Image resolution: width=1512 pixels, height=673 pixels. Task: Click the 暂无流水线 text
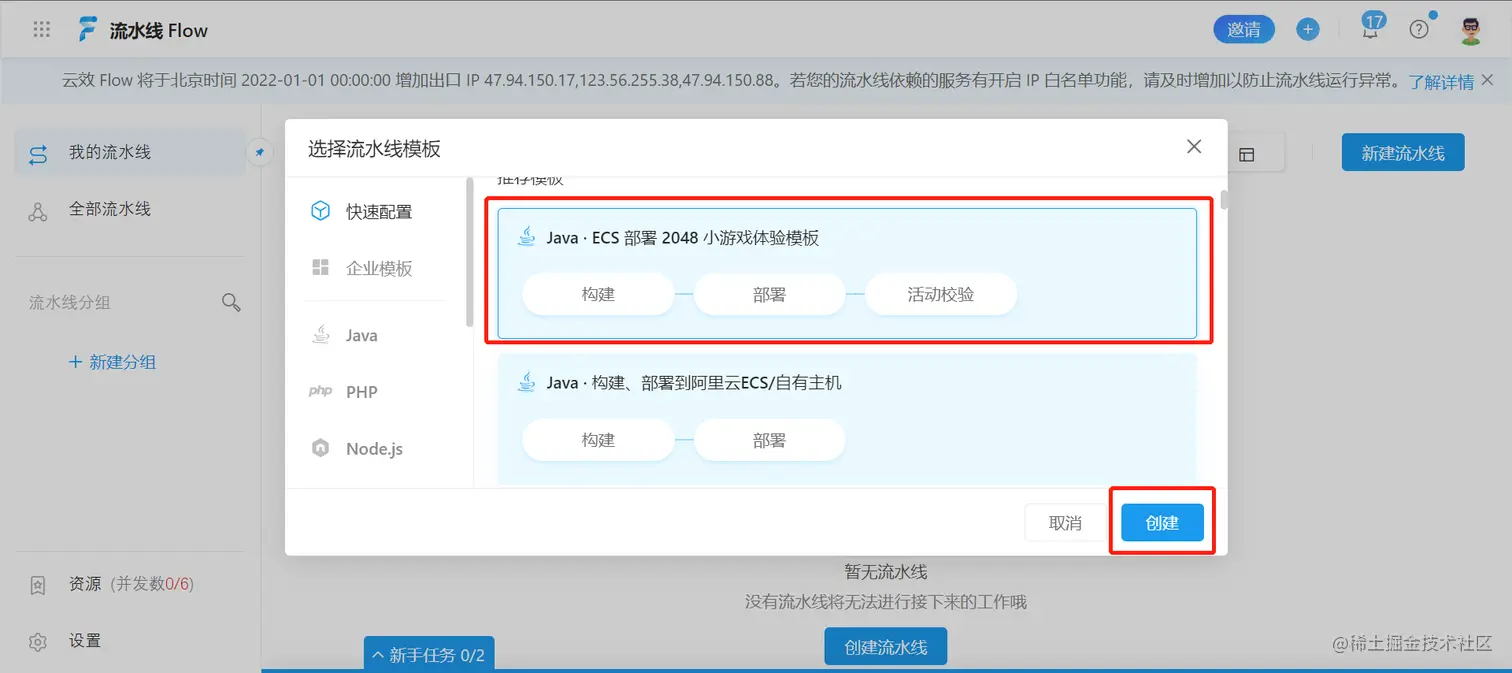[x=885, y=572]
